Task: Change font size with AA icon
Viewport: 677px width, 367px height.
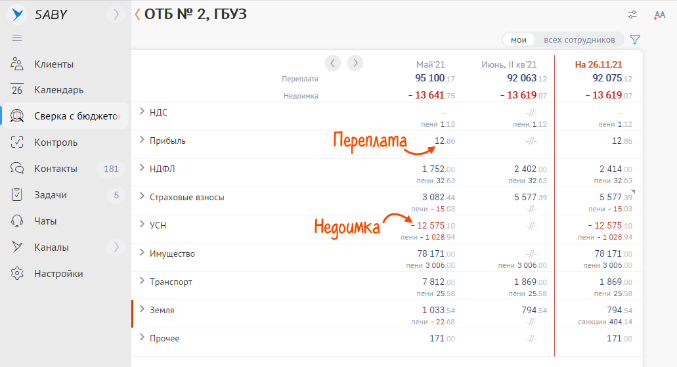Action: (659, 15)
